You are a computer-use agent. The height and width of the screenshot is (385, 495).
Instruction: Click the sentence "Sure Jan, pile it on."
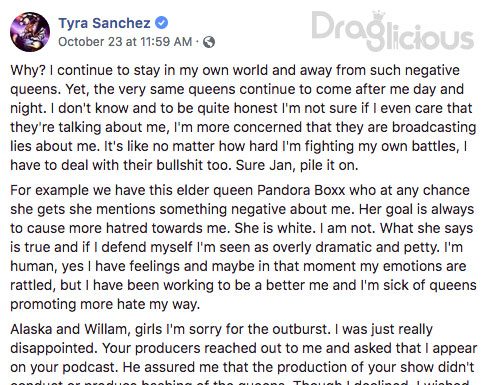(x=297, y=166)
